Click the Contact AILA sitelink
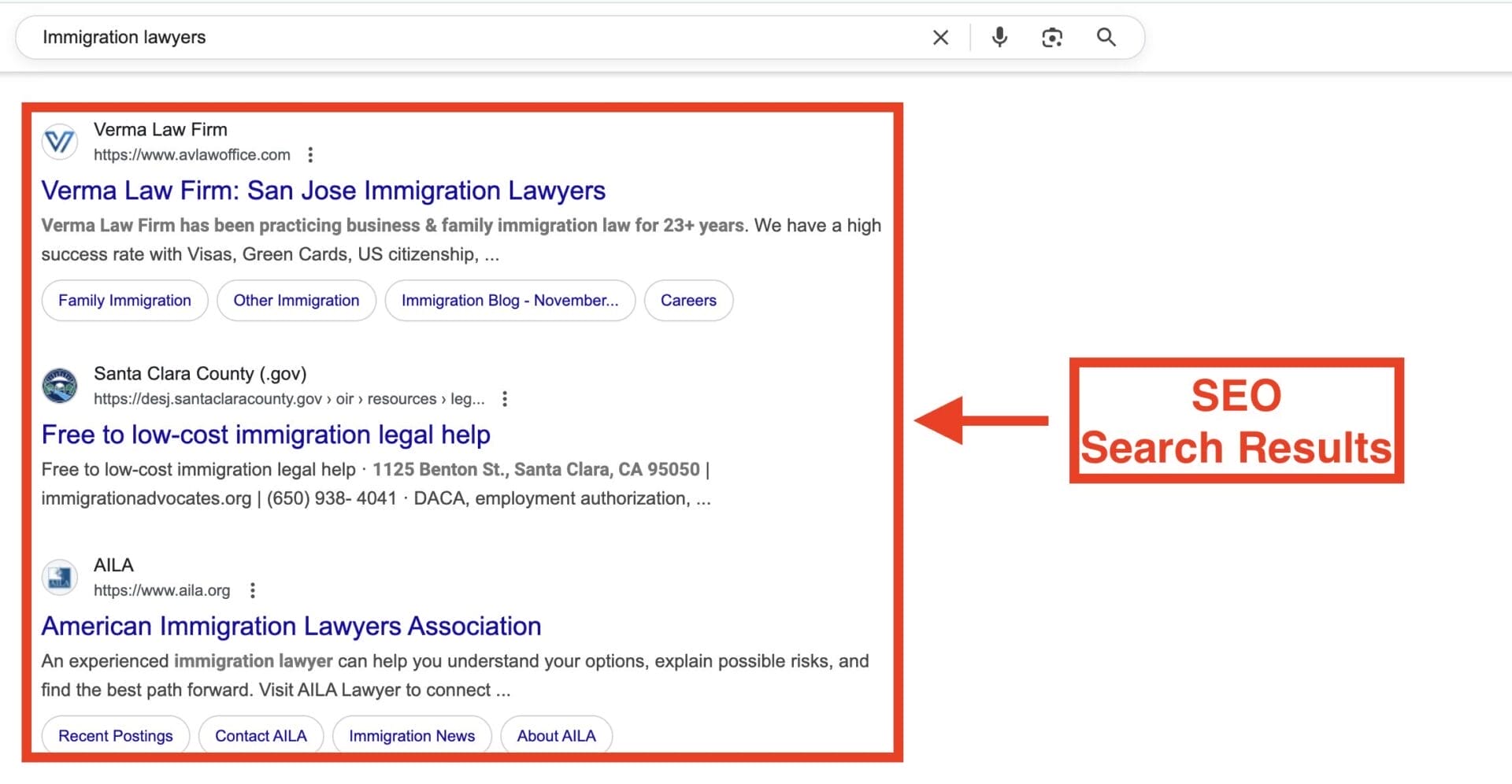This screenshot has width=1512, height=784. pos(261,735)
